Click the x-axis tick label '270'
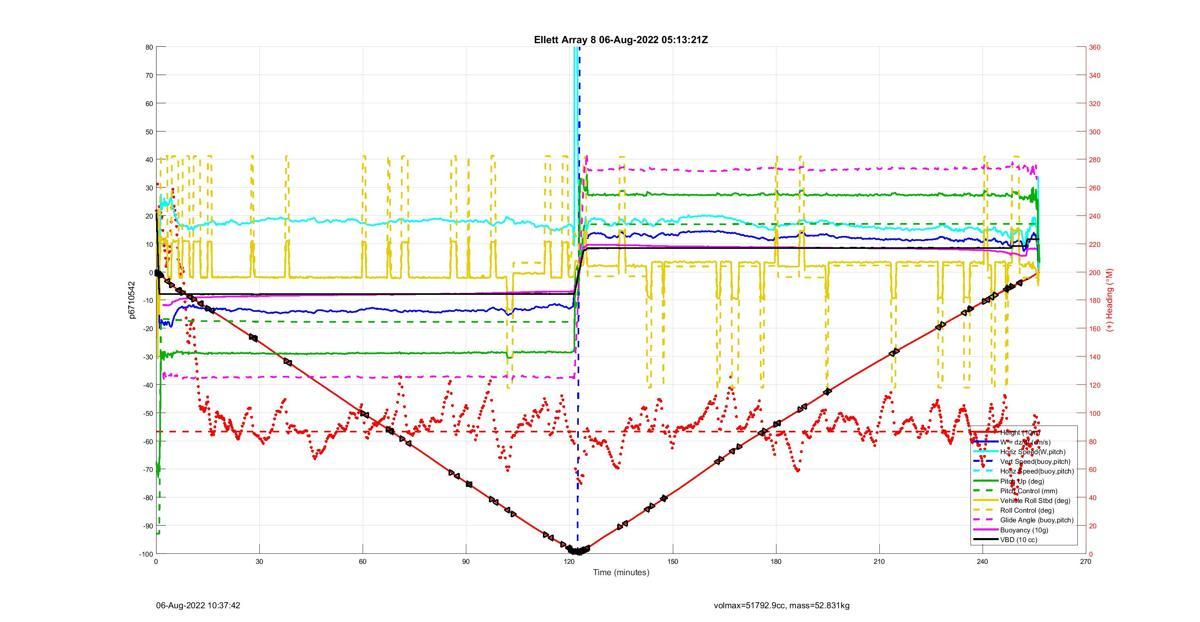Image resolution: width=1200 pixels, height=622 pixels. (1085, 562)
